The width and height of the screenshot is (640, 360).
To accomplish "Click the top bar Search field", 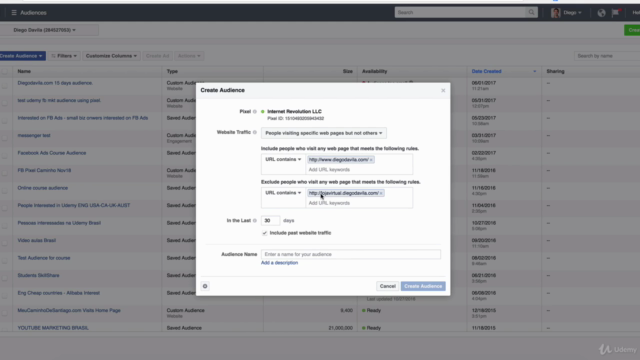I will (x=460, y=12).
